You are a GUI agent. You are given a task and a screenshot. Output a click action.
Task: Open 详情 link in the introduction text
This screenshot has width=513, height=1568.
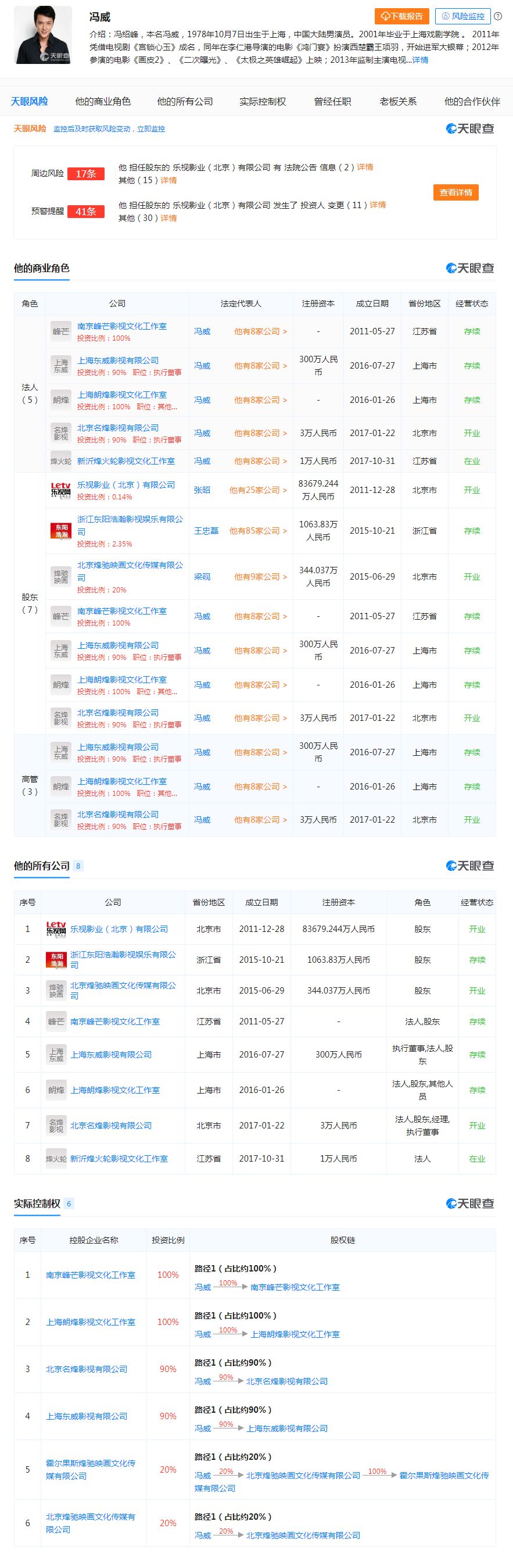tap(420, 60)
